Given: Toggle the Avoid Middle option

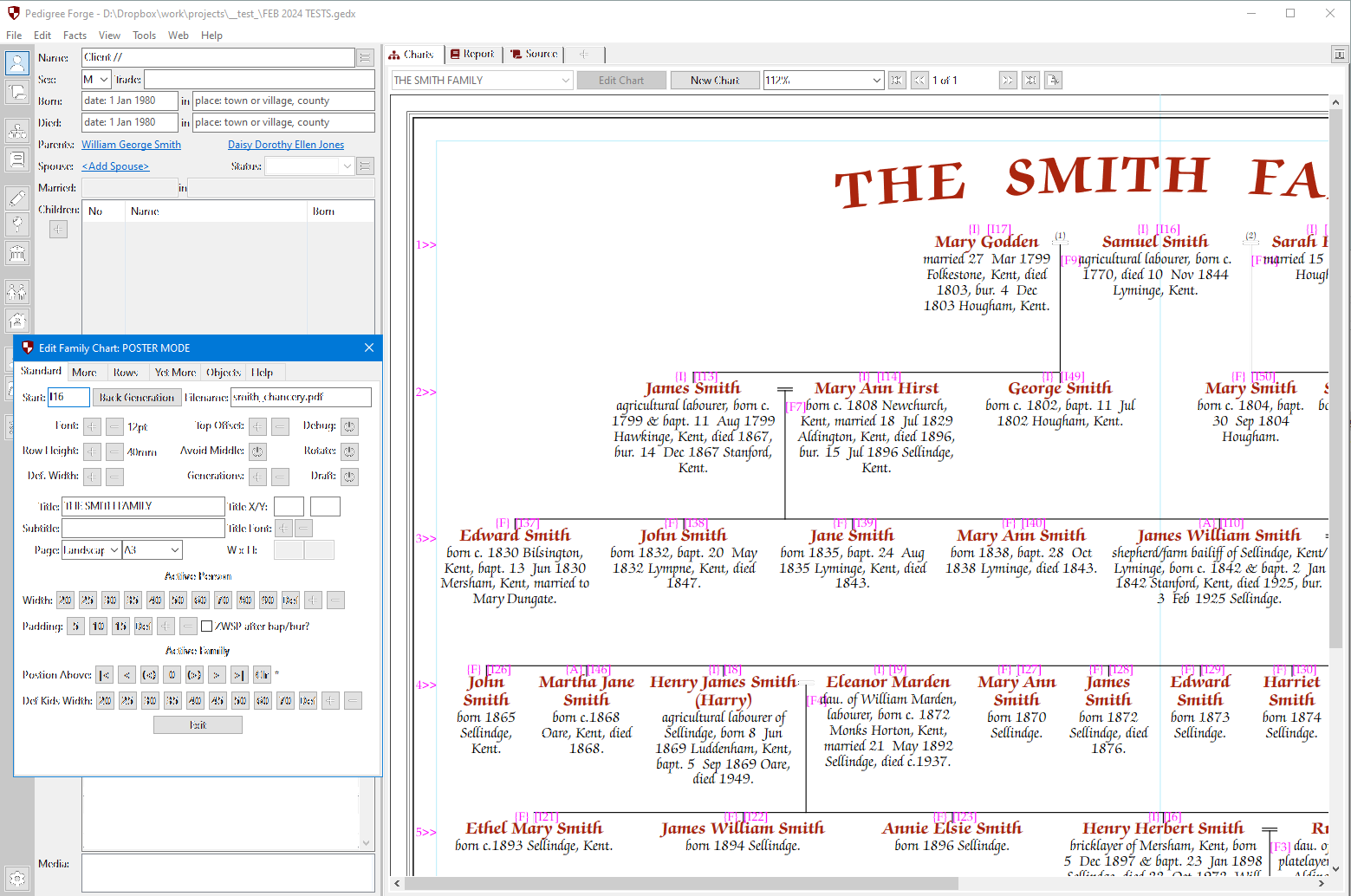Looking at the screenshot, I should point(257,451).
